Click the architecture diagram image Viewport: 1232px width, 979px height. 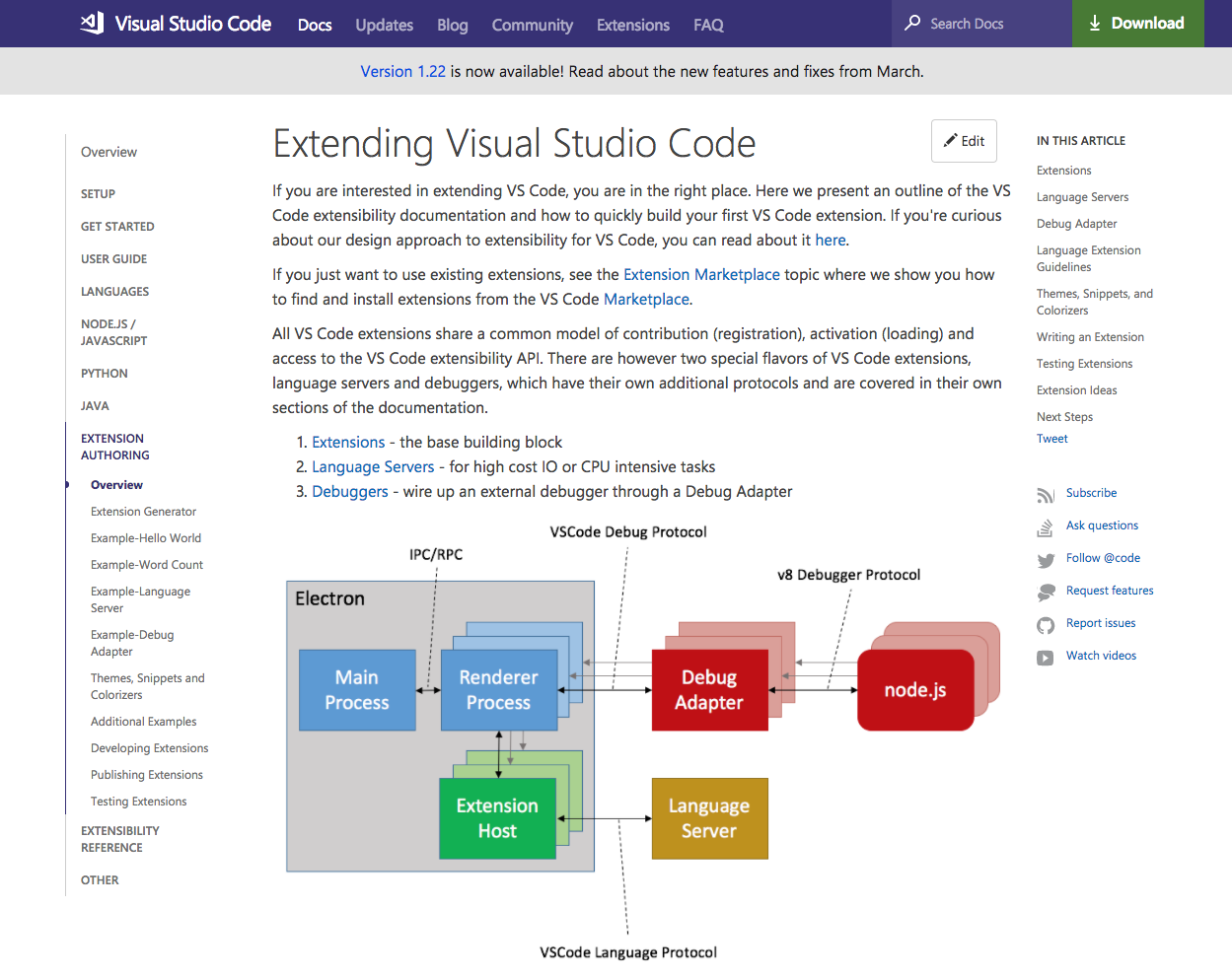(643, 741)
